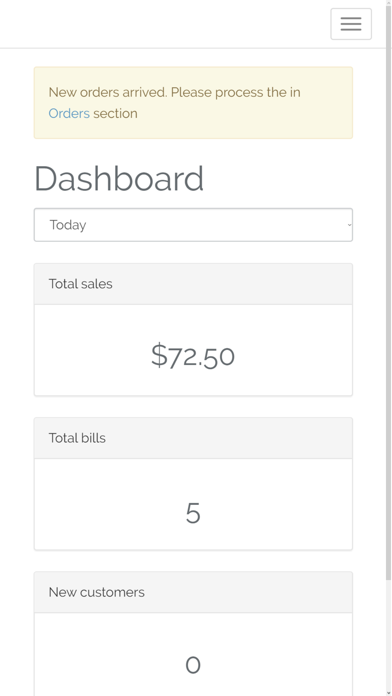The width and height of the screenshot is (392, 696).
Task: Open the Today date range dropdown
Action: 193,225
